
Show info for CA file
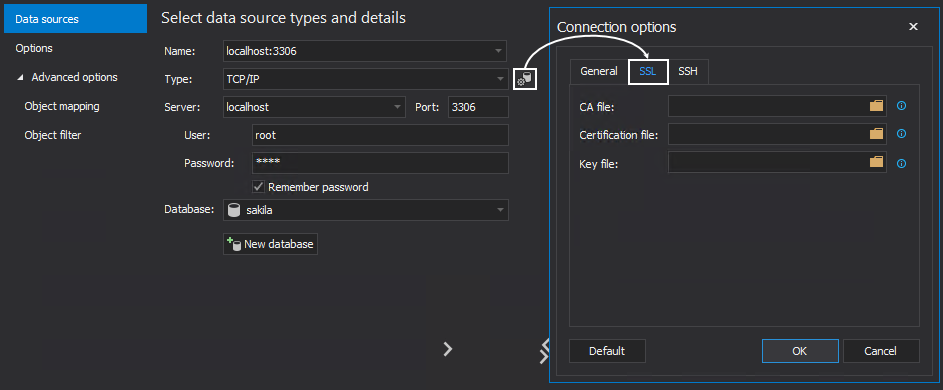(x=901, y=106)
